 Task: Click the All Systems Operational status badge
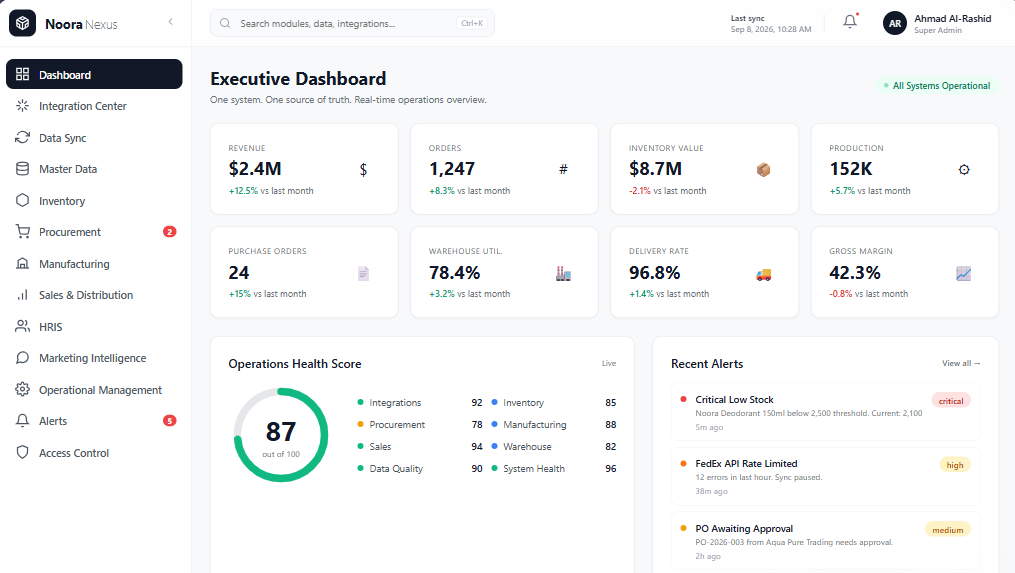pos(937,85)
